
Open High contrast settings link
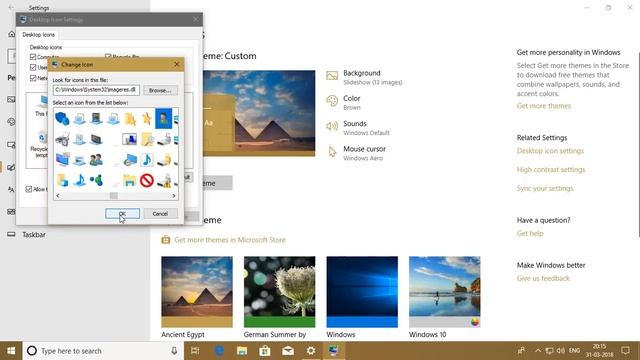pyautogui.click(x=551, y=170)
